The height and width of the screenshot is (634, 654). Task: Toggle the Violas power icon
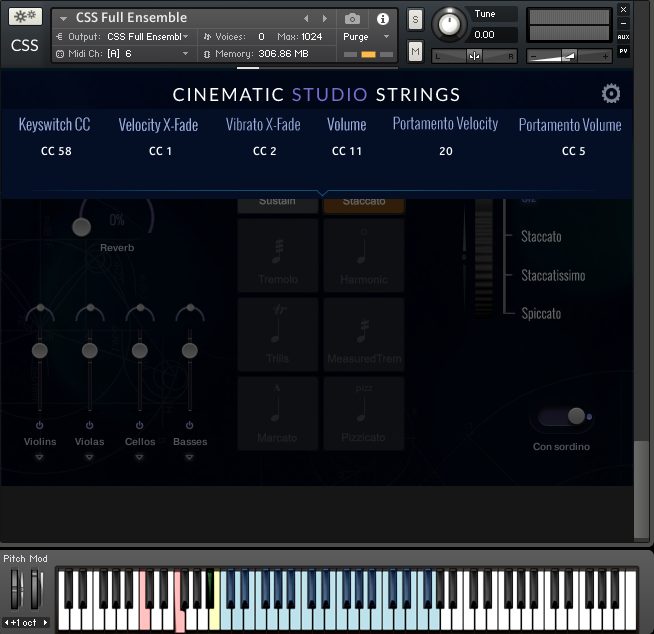[89, 425]
